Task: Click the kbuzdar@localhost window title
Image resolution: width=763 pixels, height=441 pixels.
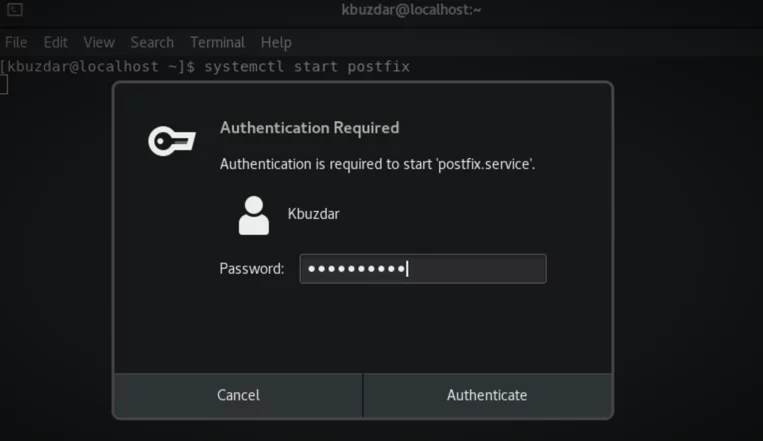Action: click(411, 10)
